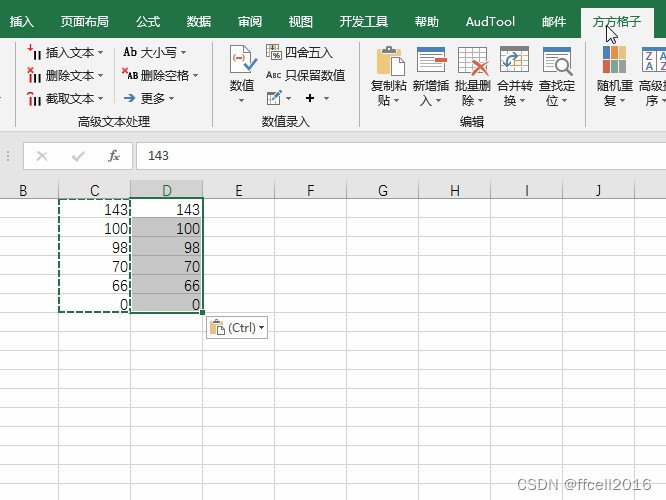Click the Delete Text (删除文本) icon
666x500 pixels.
click(34, 75)
